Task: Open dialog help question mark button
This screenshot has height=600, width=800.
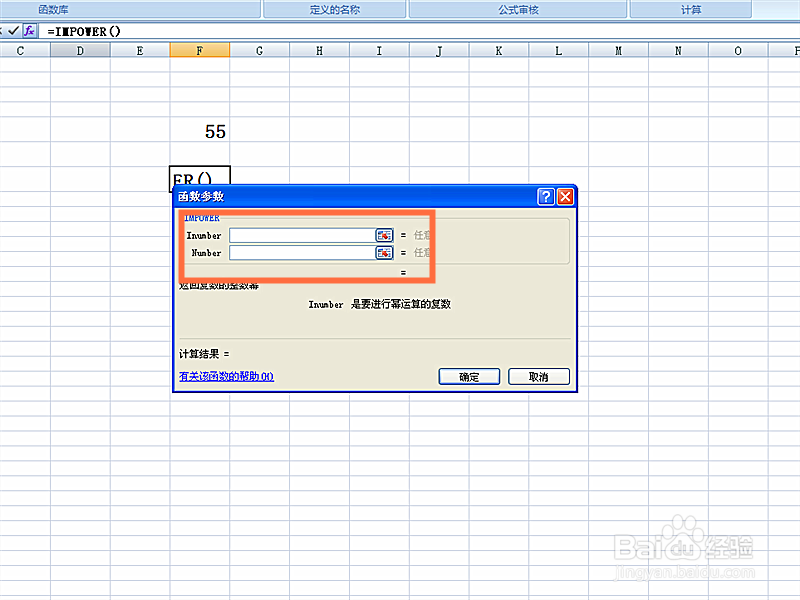Action: pyautogui.click(x=546, y=196)
